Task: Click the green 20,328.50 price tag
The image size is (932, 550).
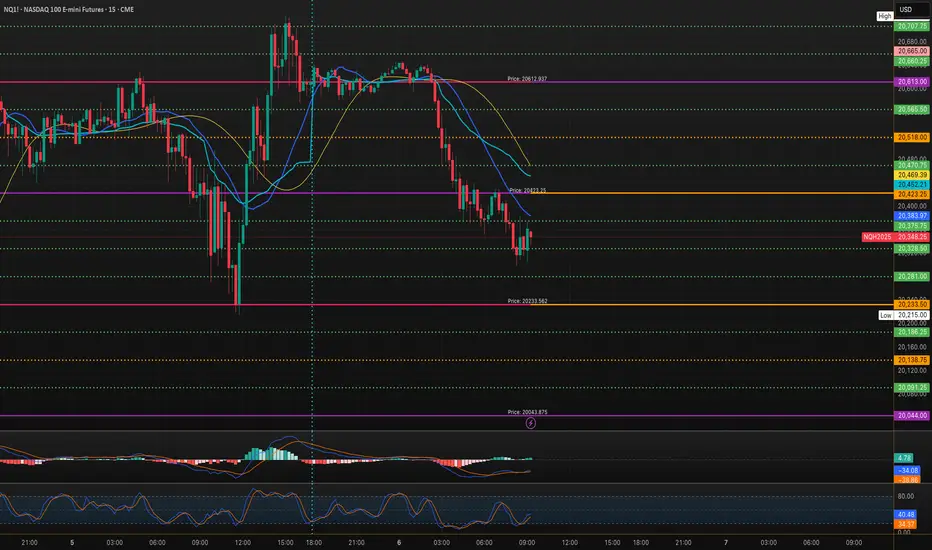Action: coord(912,249)
